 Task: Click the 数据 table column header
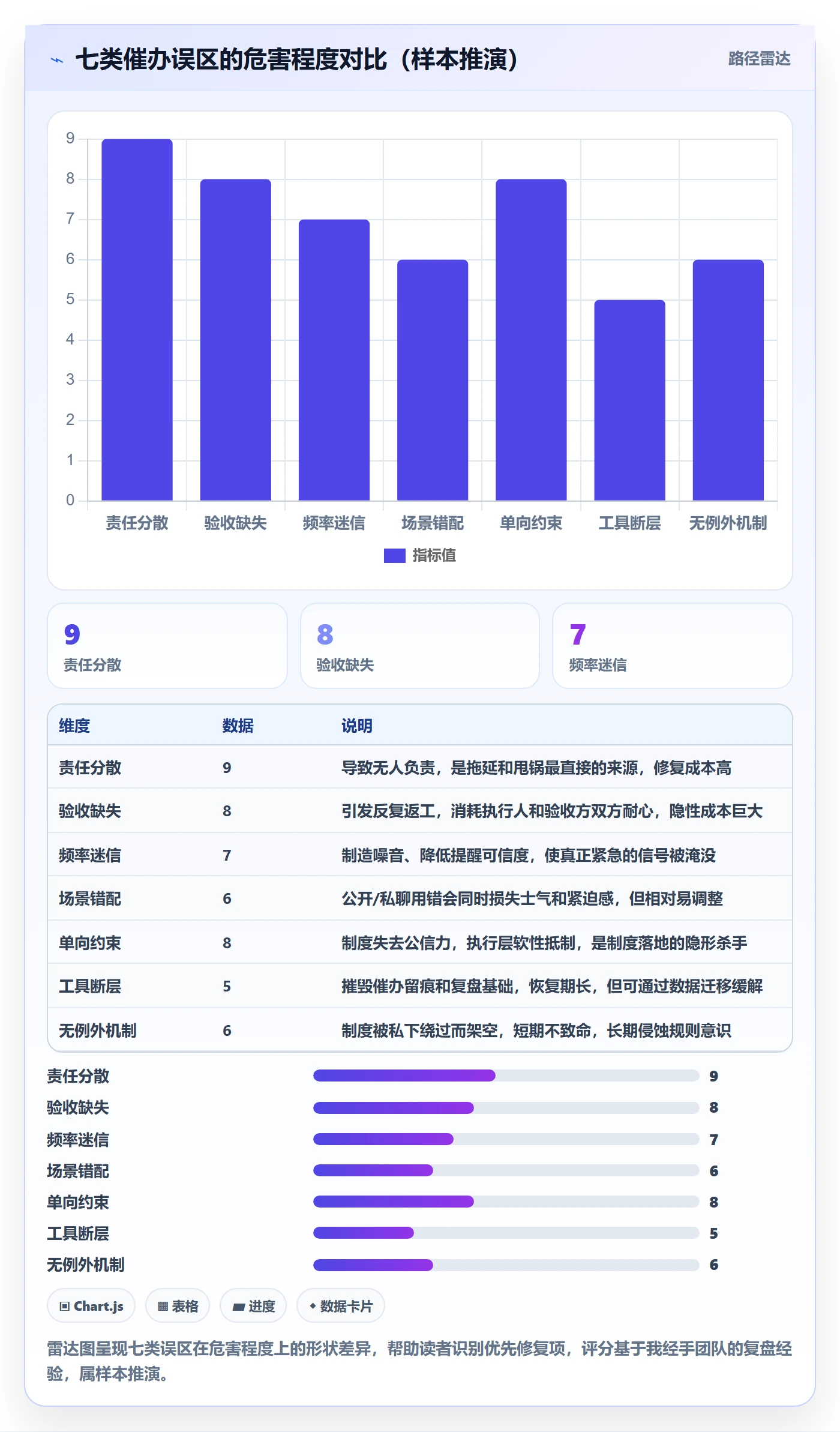point(238,726)
